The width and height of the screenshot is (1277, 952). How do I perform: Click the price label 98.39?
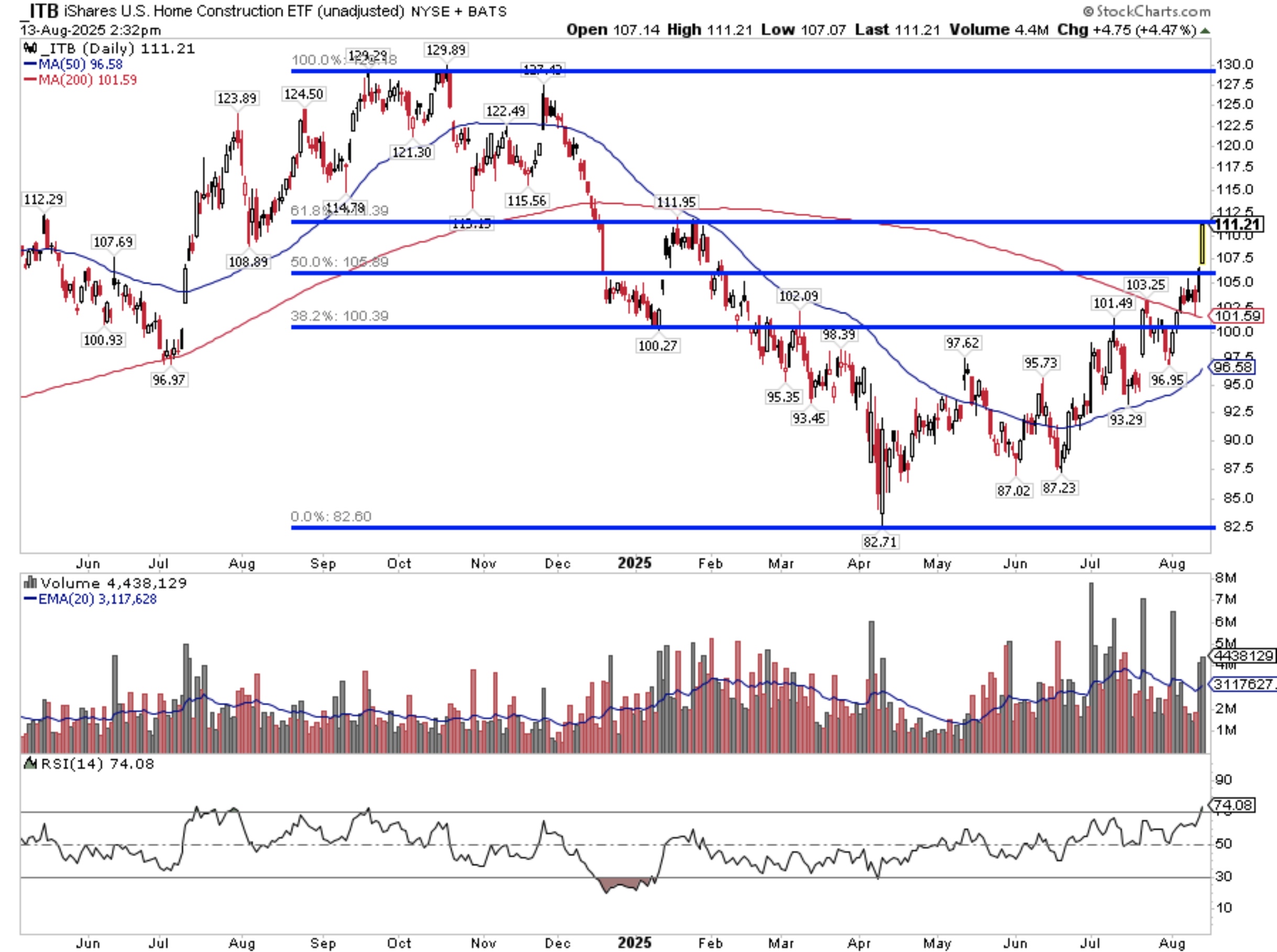[x=839, y=335]
